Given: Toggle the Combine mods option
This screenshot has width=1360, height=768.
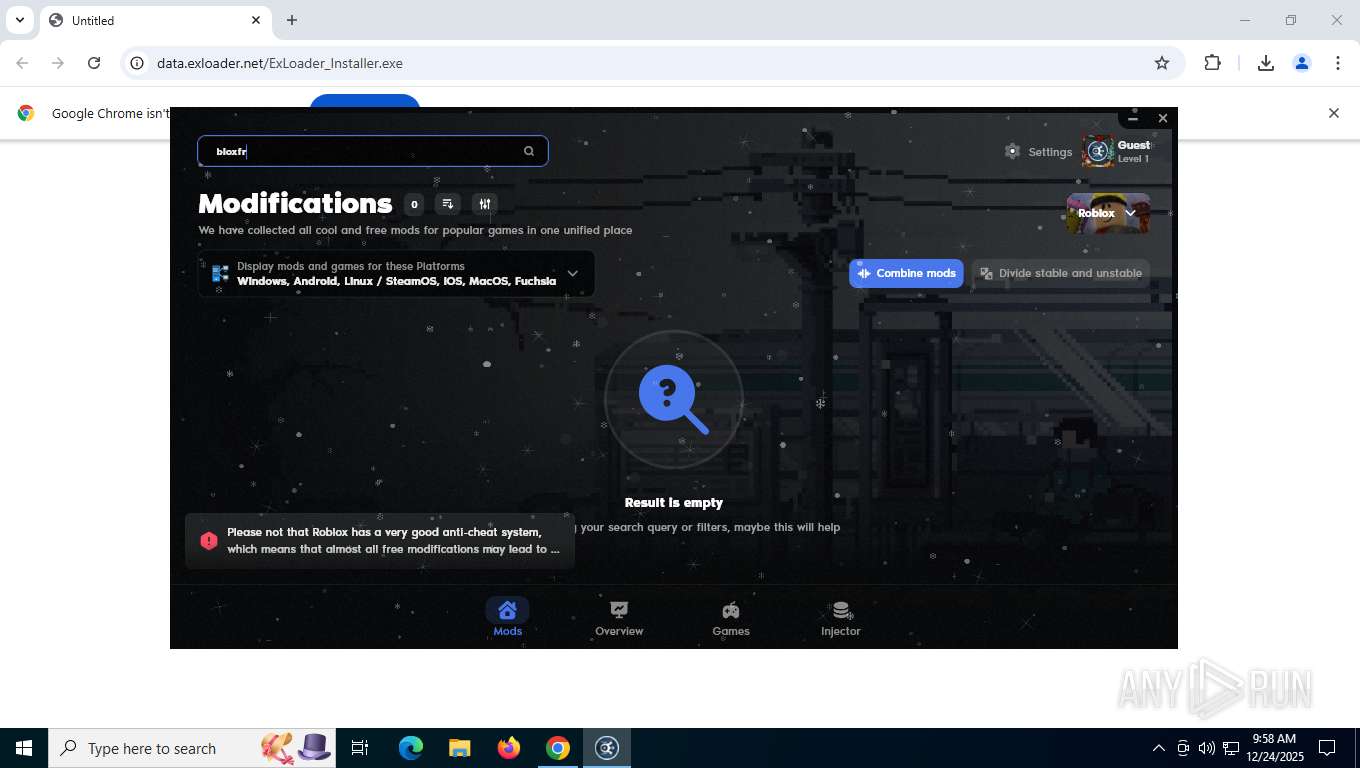Looking at the screenshot, I should tap(906, 273).
